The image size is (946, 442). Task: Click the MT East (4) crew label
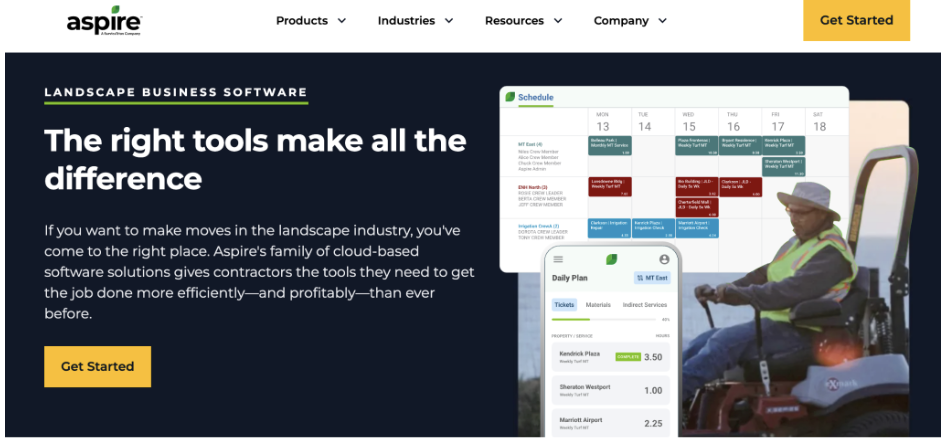click(x=530, y=145)
